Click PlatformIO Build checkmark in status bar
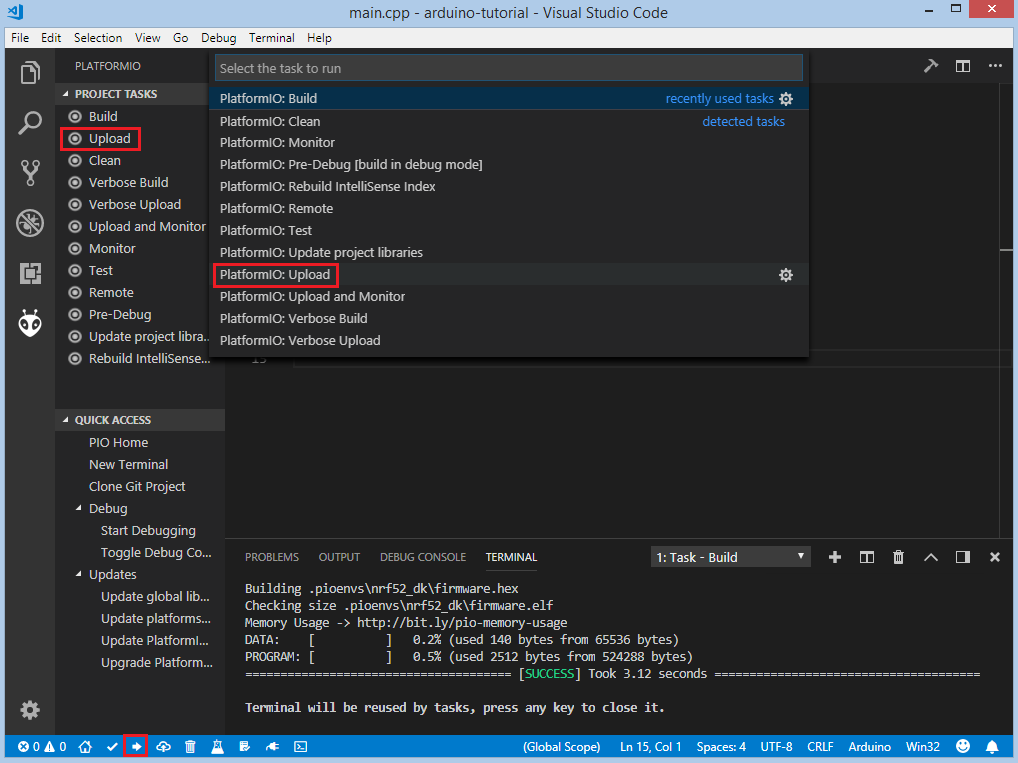This screenshot has height=763, width=1018. [112, 747]
